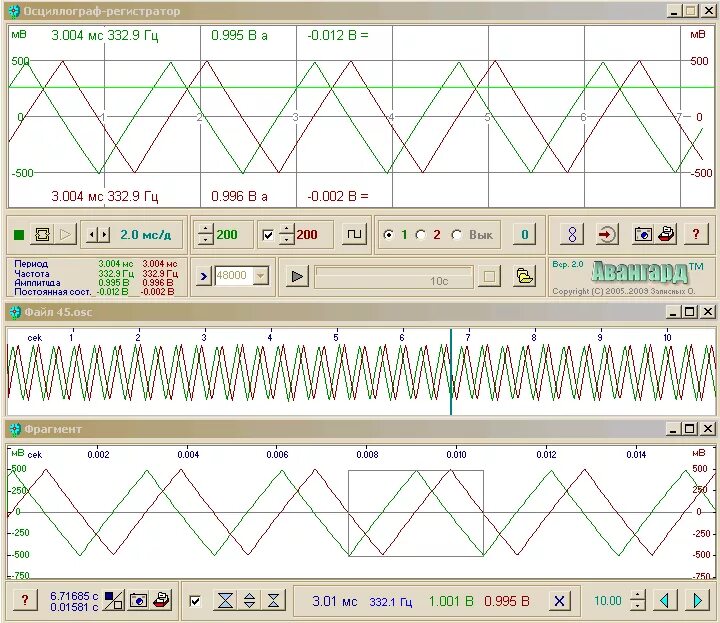The image size is (720, 623).
Task: Click the 'Постоянная сост.' label
Action: coord(52,292)
